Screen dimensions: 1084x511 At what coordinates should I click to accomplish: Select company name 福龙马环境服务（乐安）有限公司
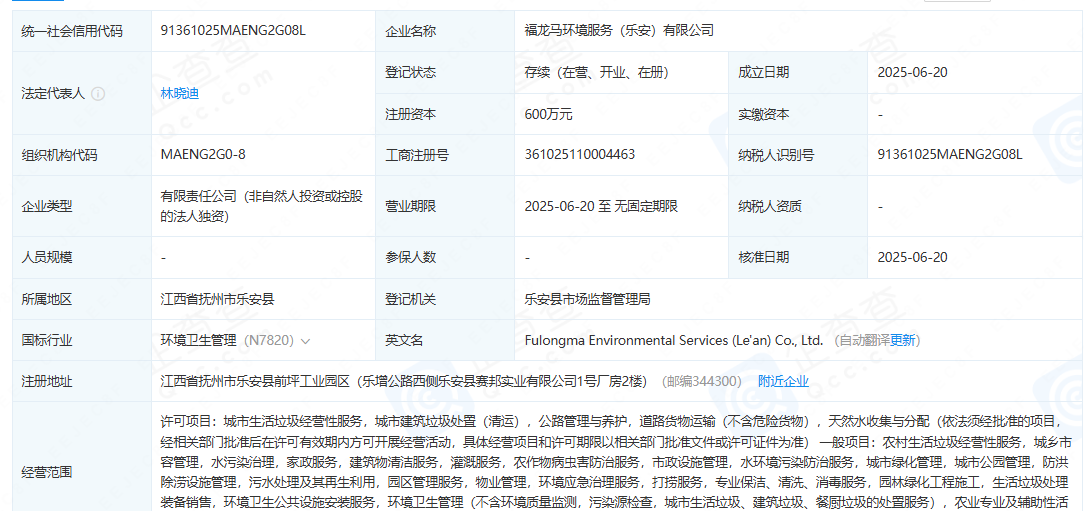[619, 30]
